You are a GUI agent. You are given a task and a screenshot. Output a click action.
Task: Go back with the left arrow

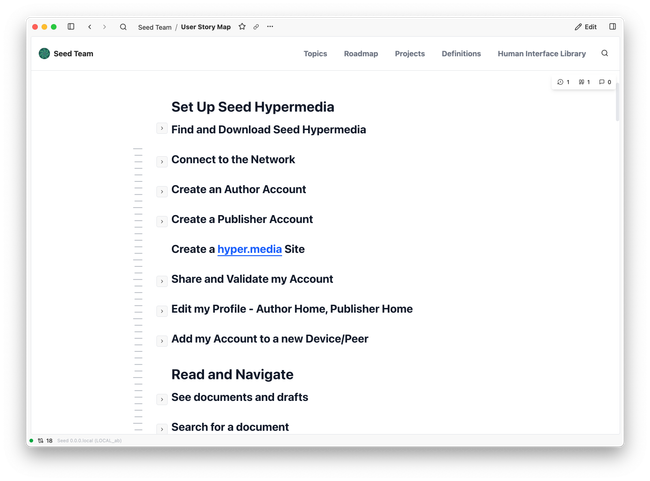(90, 27)
